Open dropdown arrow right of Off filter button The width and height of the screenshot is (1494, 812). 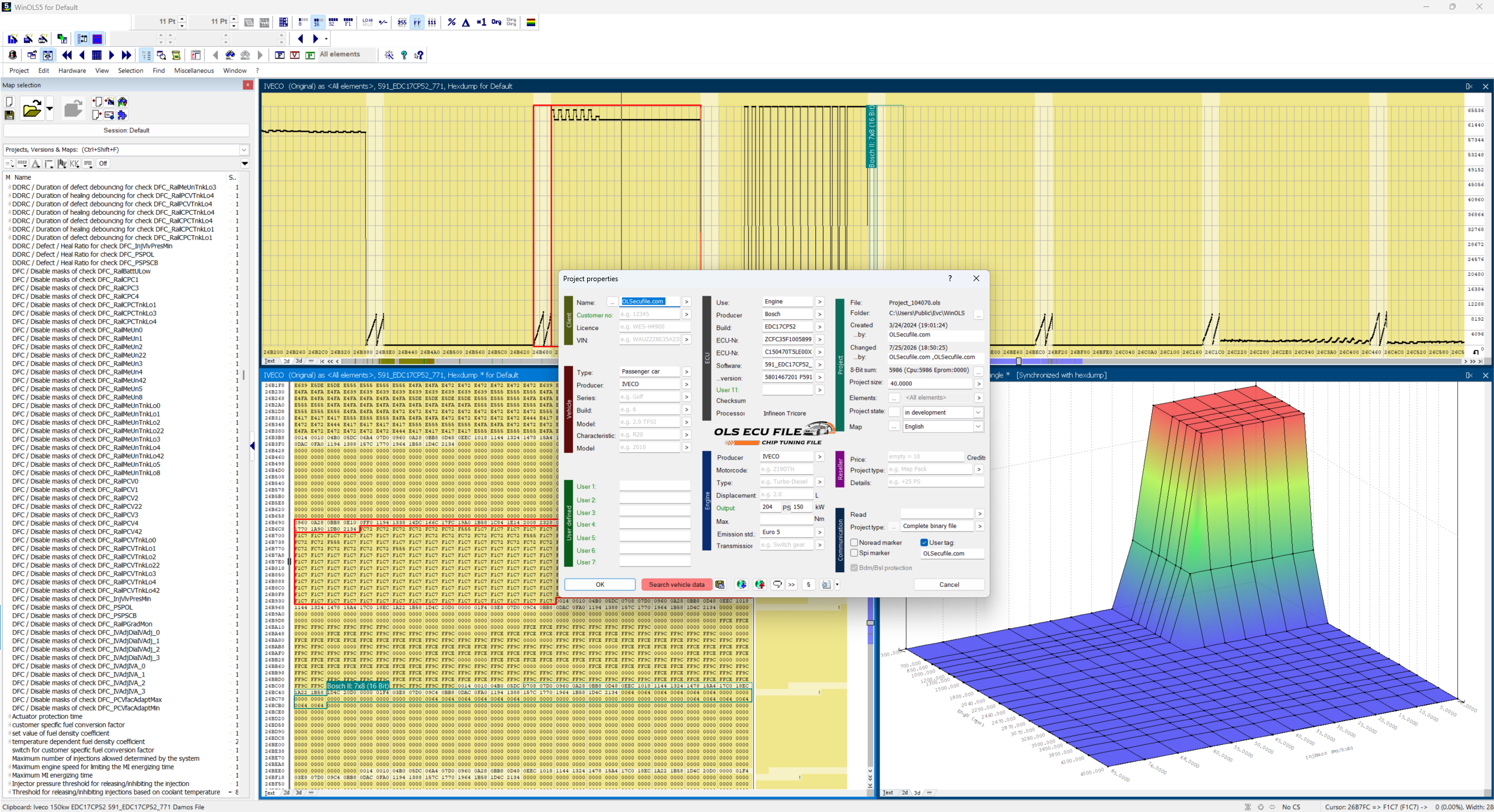point(245,163)
